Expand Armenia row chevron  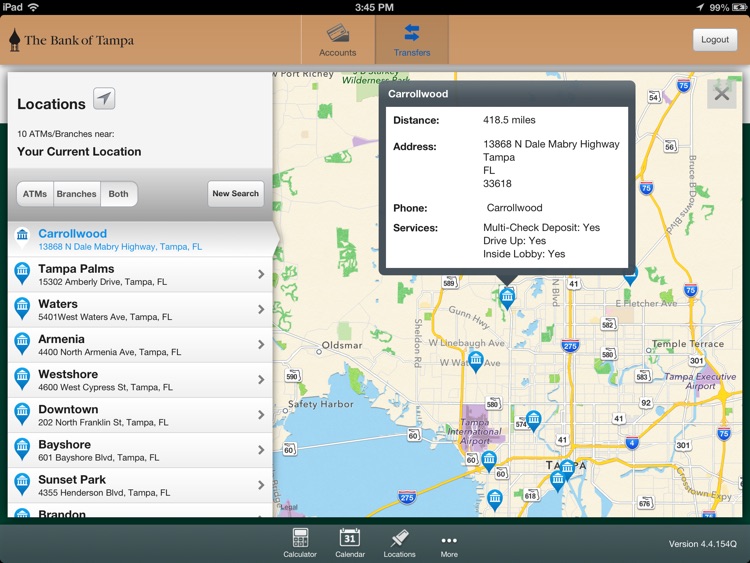pyautogui.click(x=261, y=344)
